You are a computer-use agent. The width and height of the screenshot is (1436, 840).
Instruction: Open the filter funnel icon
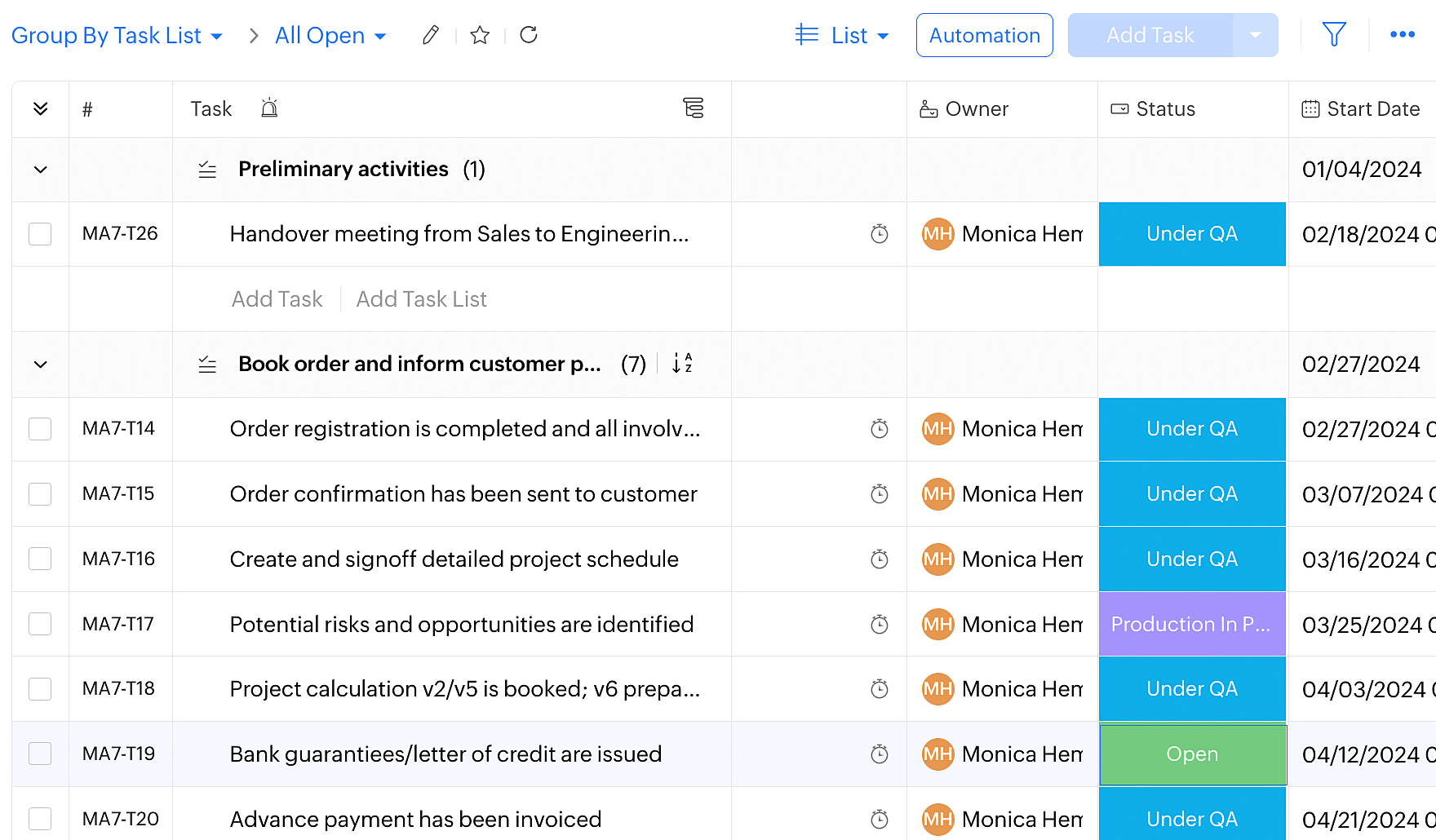pos(1333,34)
